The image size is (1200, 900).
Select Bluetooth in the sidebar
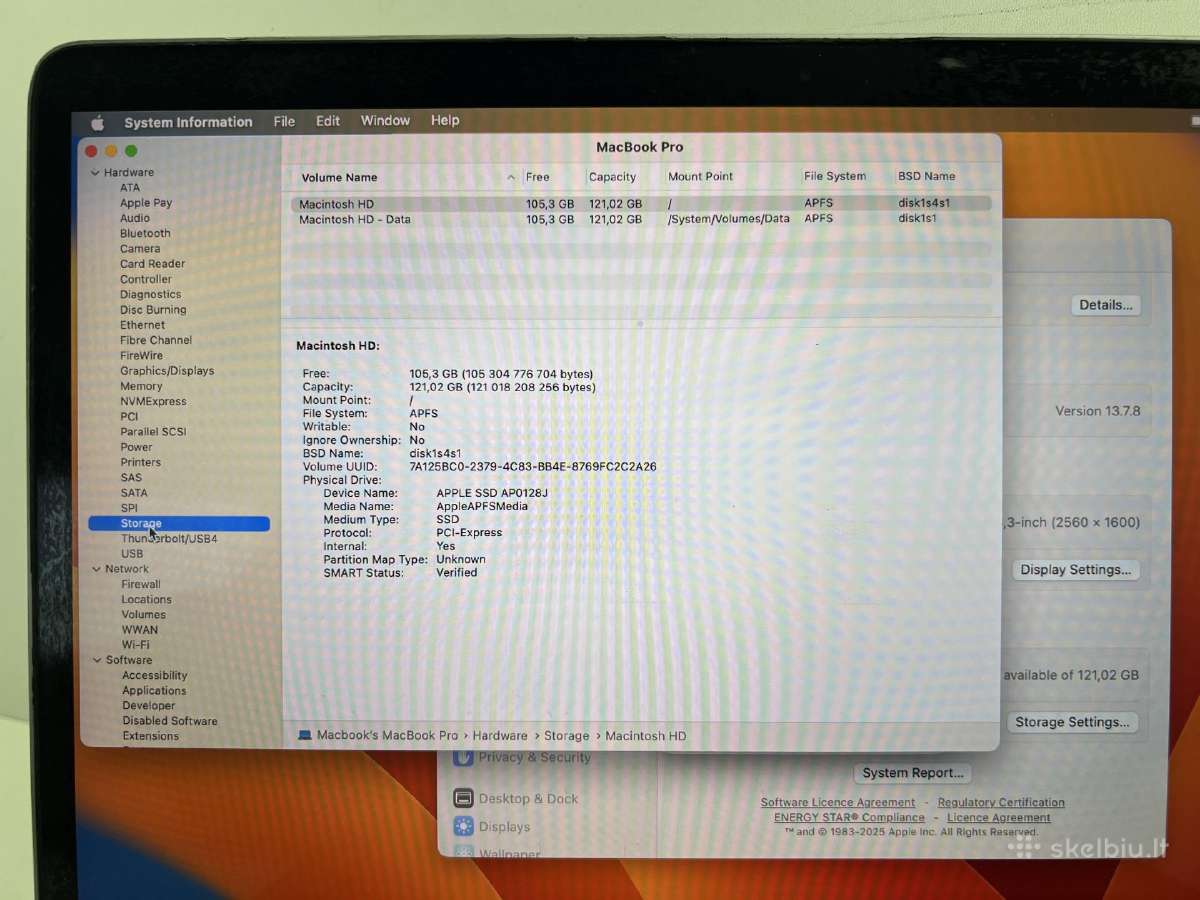145,233
